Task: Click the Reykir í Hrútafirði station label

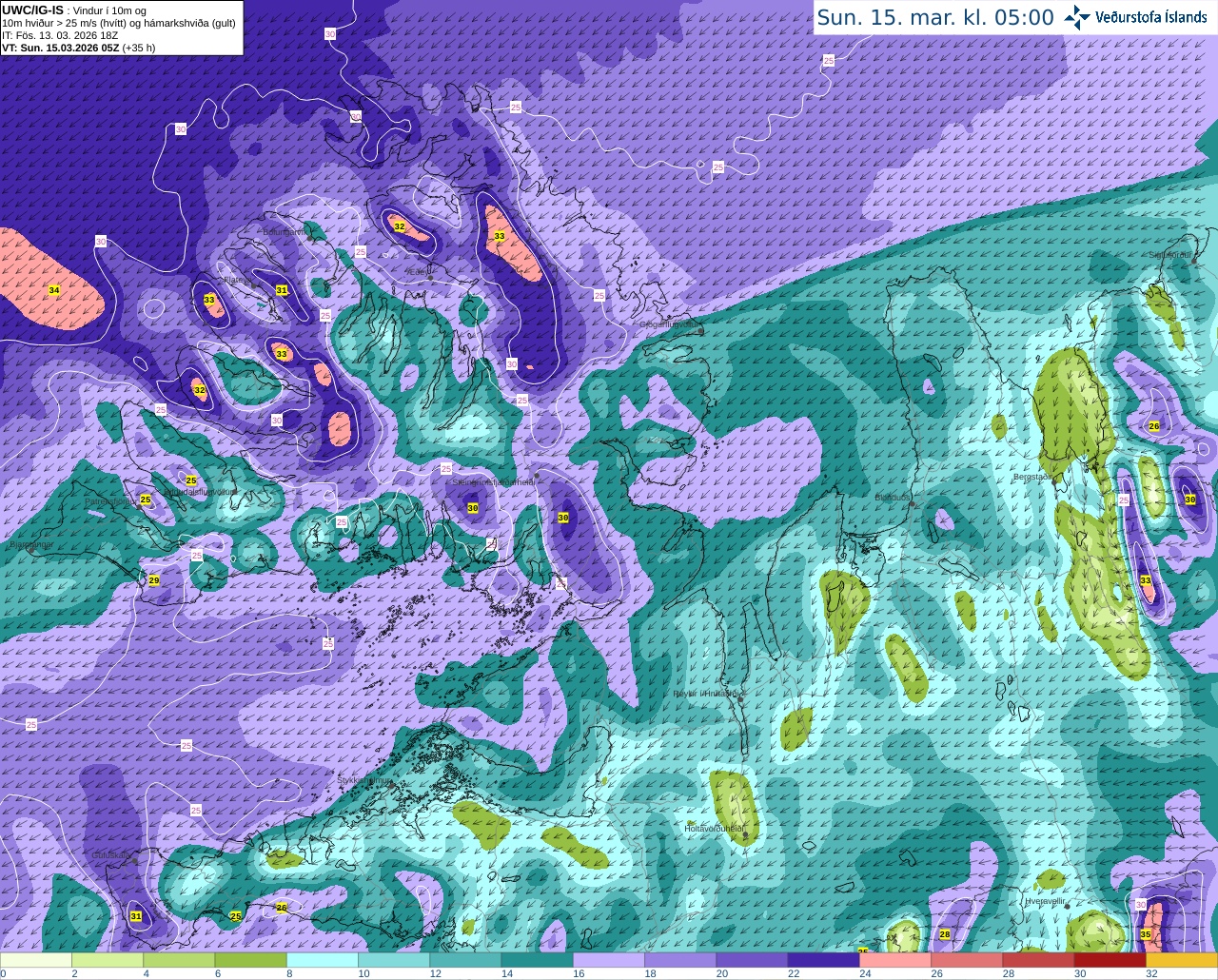Action: pos(707,694)
